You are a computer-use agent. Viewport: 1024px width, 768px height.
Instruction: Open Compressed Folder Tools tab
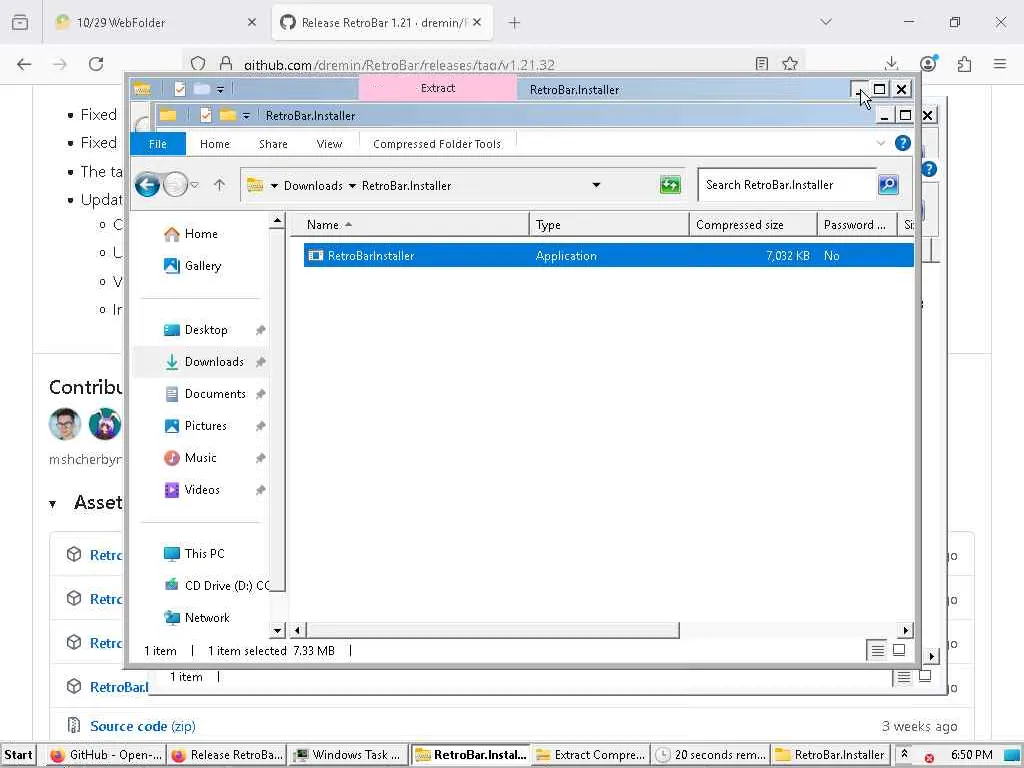tap(437, 144)
